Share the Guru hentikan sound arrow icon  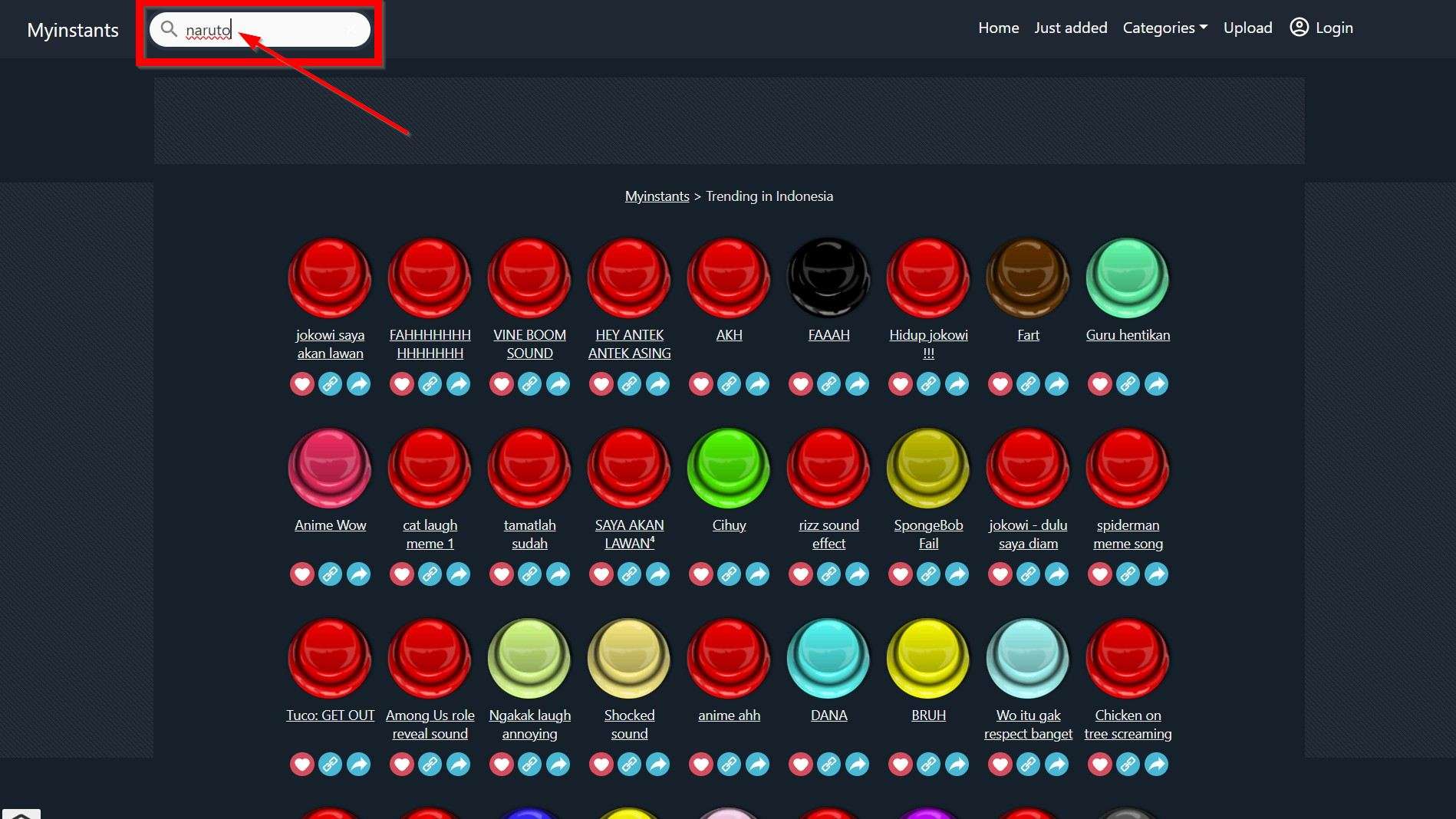[x=1156, y=383]
